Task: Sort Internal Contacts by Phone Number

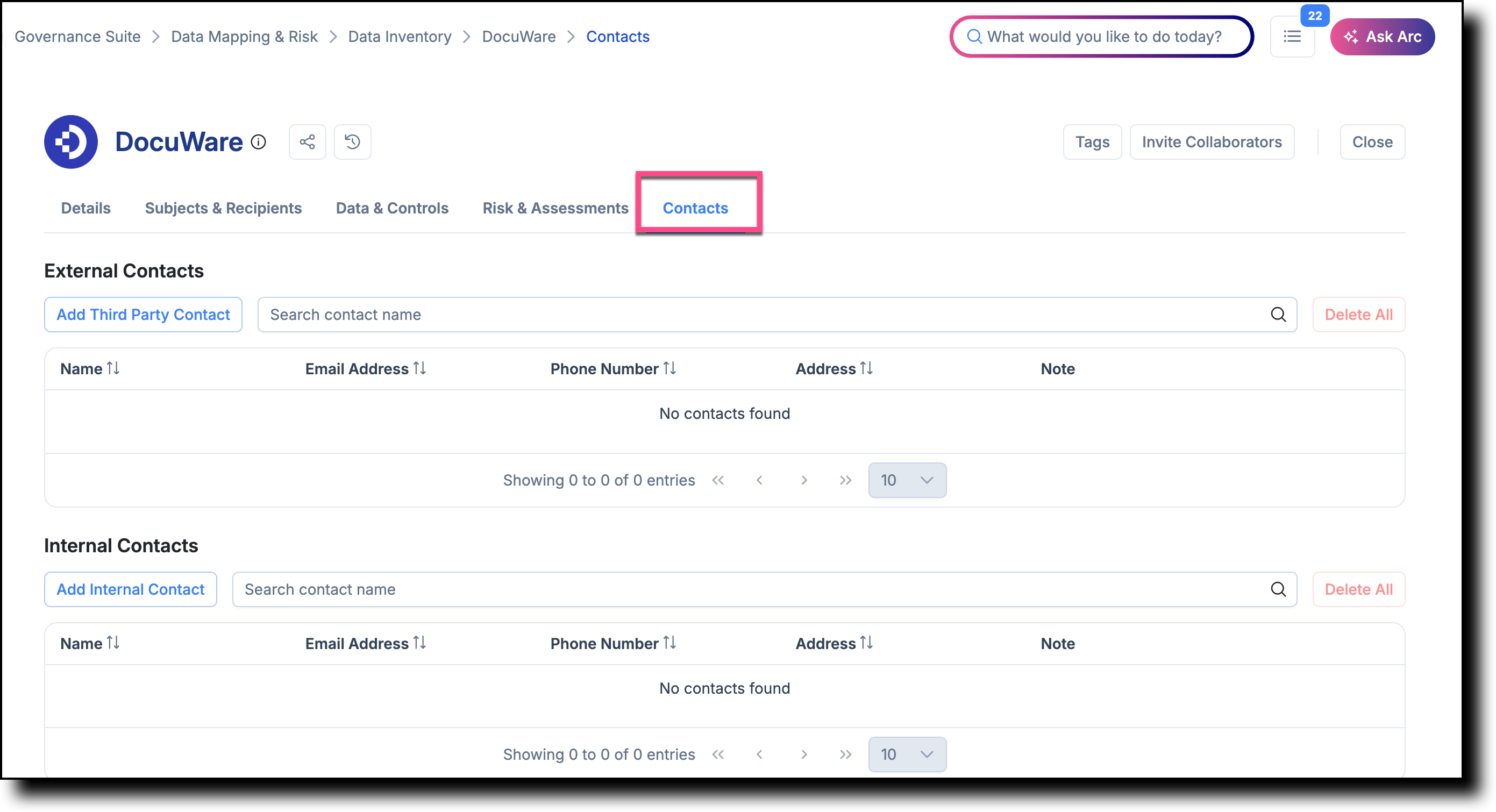Action: [669, 644]
